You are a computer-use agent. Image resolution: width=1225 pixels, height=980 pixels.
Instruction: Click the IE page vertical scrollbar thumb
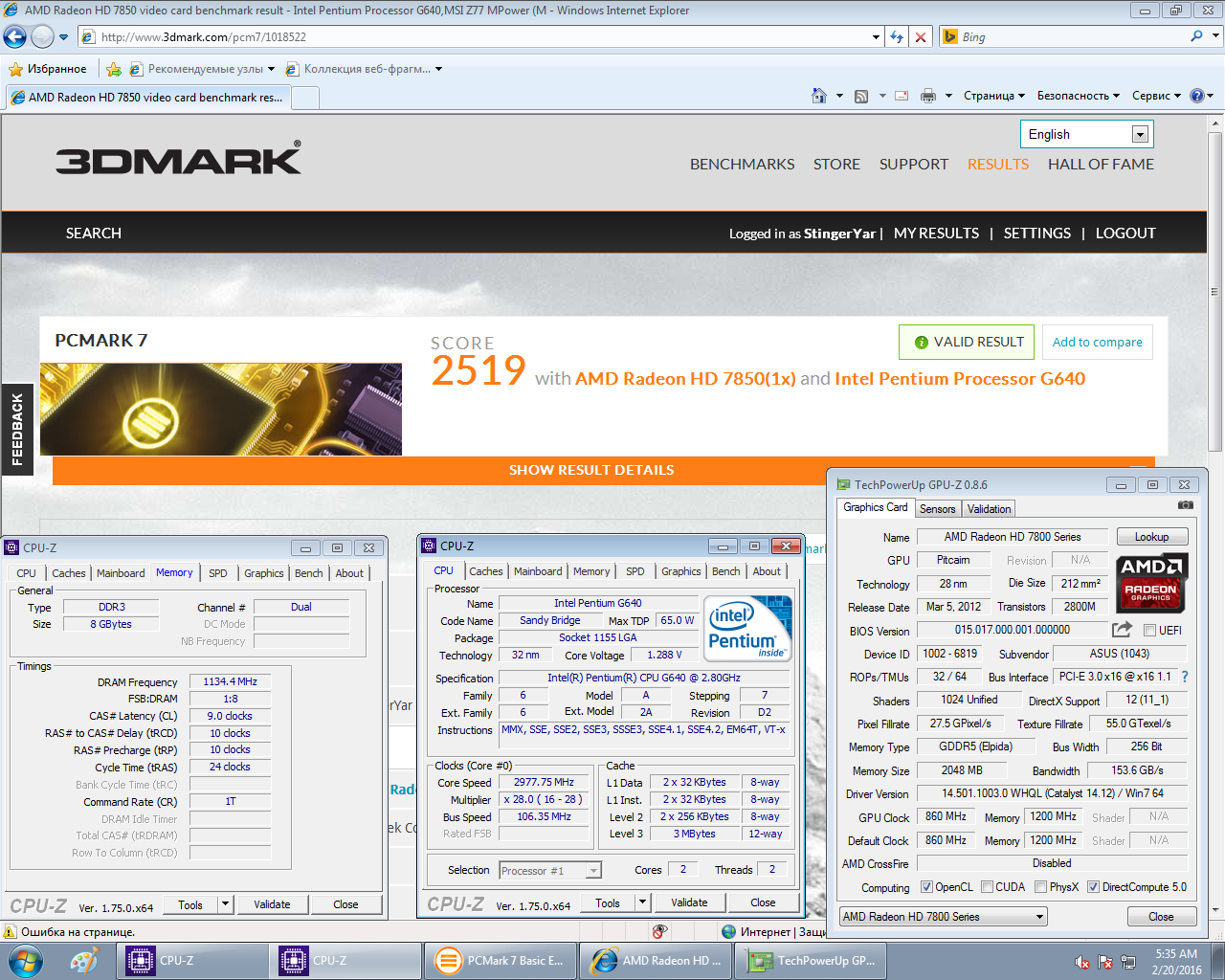(x=1215, y=293)
